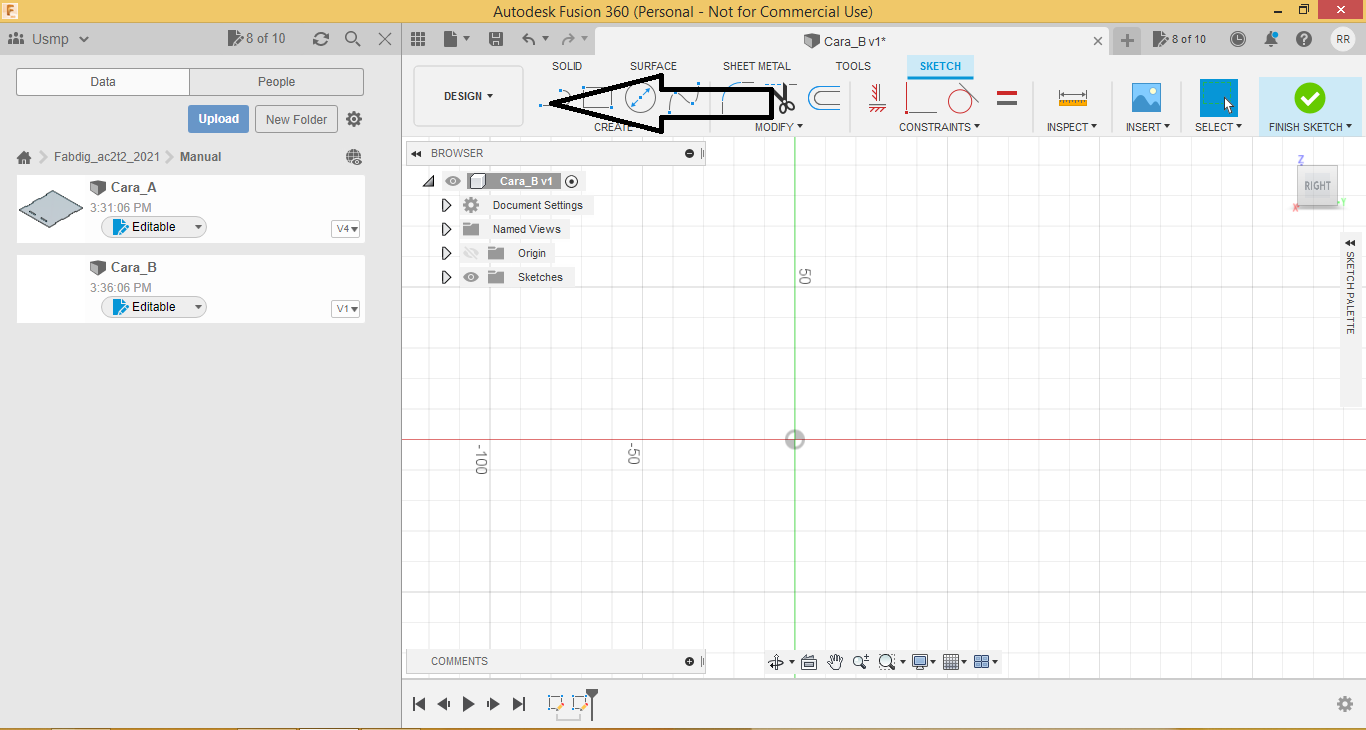Collapse the Cara_B v1 root node
The width and height of the screenshot is (1366, 730).
(x=428, y=181)
